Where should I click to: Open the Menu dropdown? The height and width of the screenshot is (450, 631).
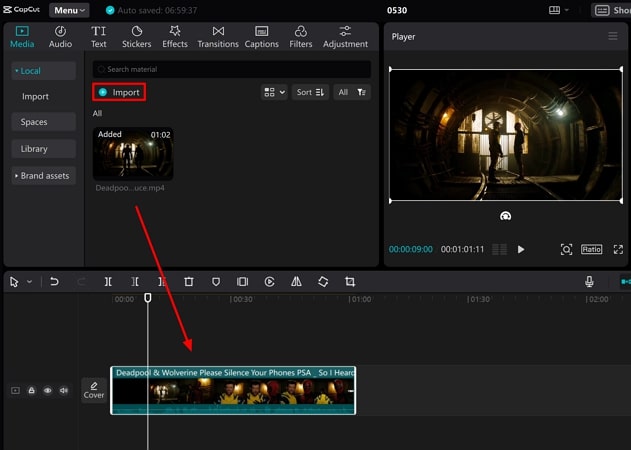[69, 10]
